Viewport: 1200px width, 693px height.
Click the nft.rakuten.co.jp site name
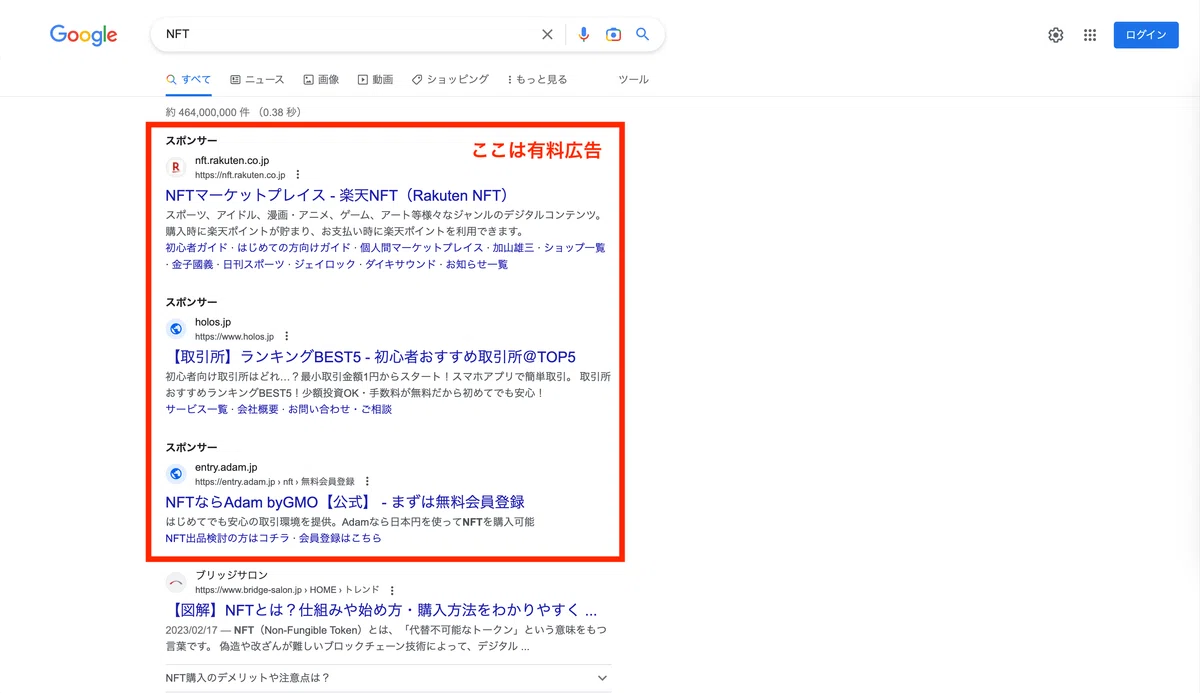[232, 161]
